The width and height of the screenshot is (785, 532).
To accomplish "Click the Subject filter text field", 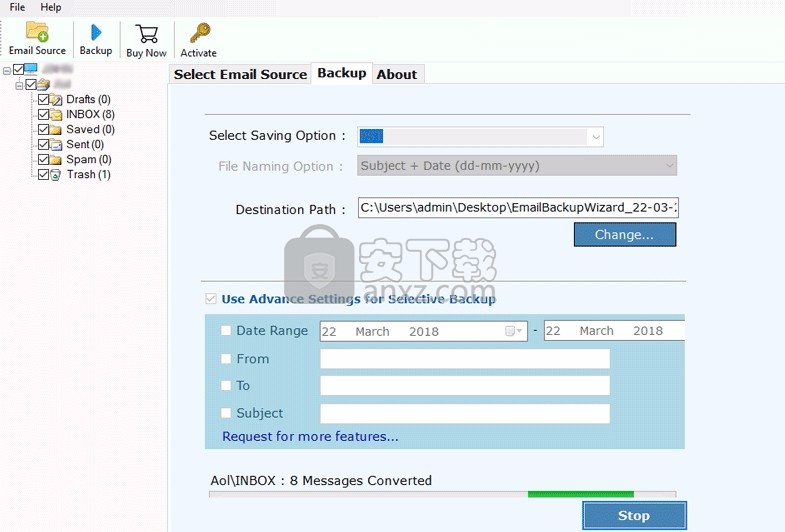I will (x=464, y=414).
